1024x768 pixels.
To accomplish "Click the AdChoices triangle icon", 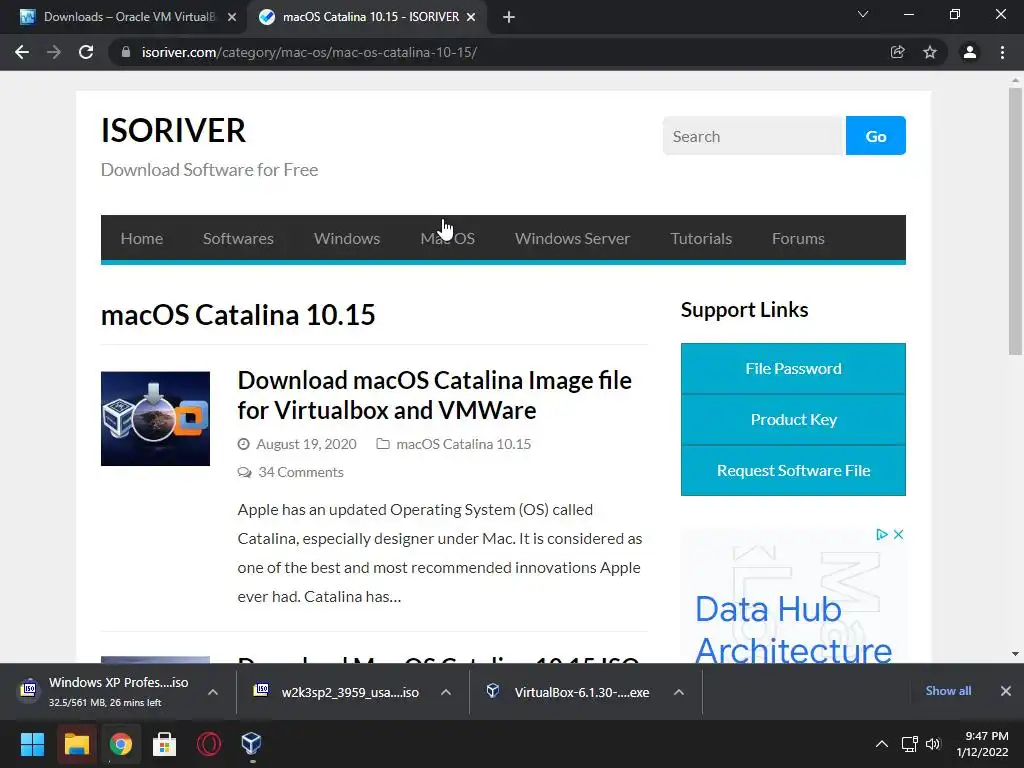I will (x=882, y=534).
